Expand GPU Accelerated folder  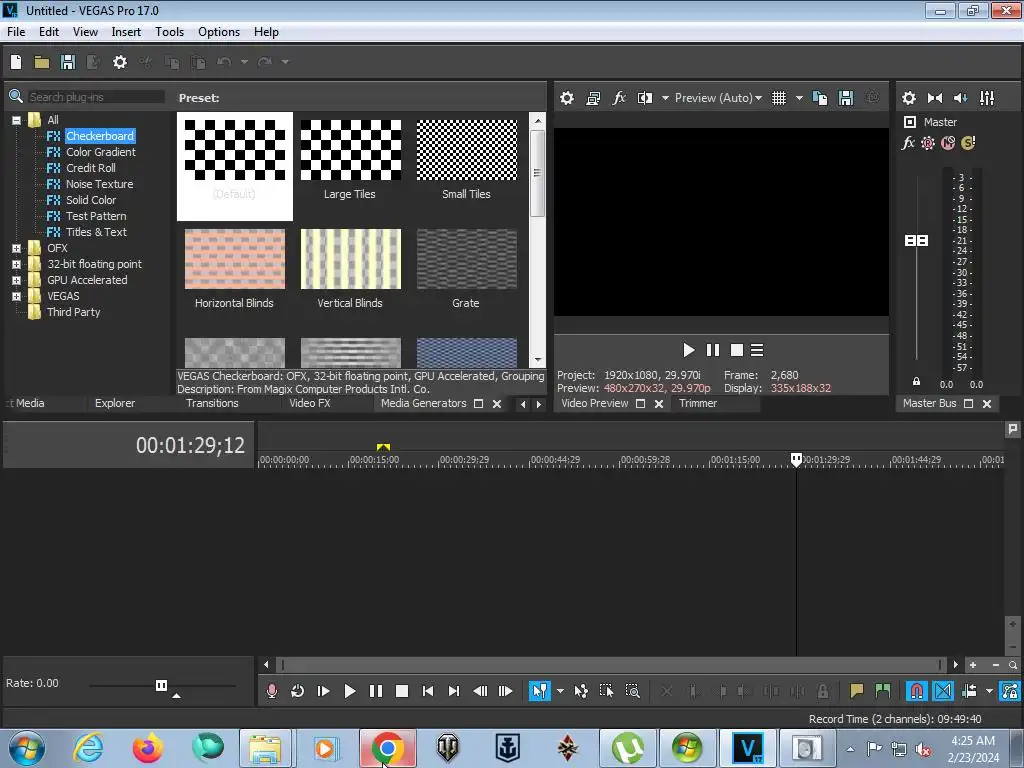click(16, 280)
